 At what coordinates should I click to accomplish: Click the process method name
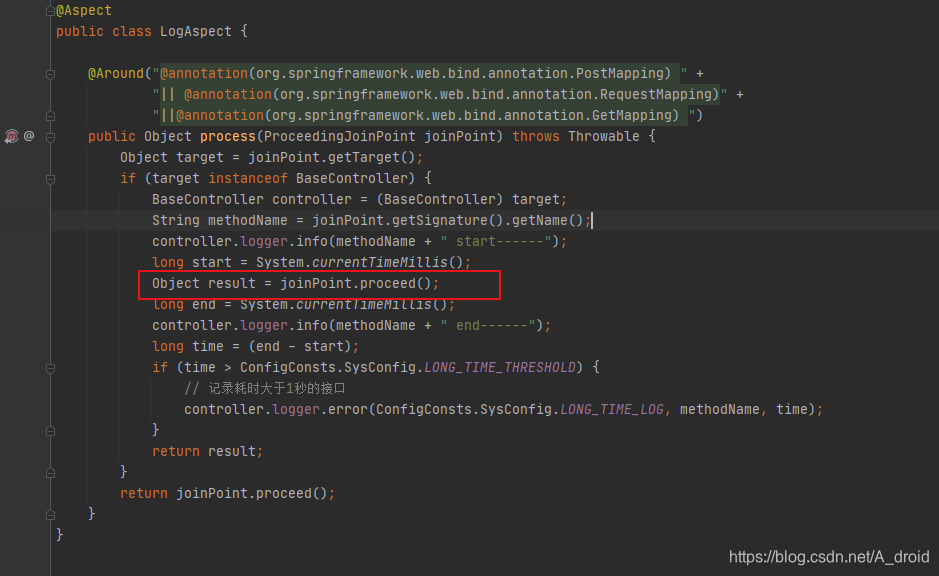pos(228,137)
